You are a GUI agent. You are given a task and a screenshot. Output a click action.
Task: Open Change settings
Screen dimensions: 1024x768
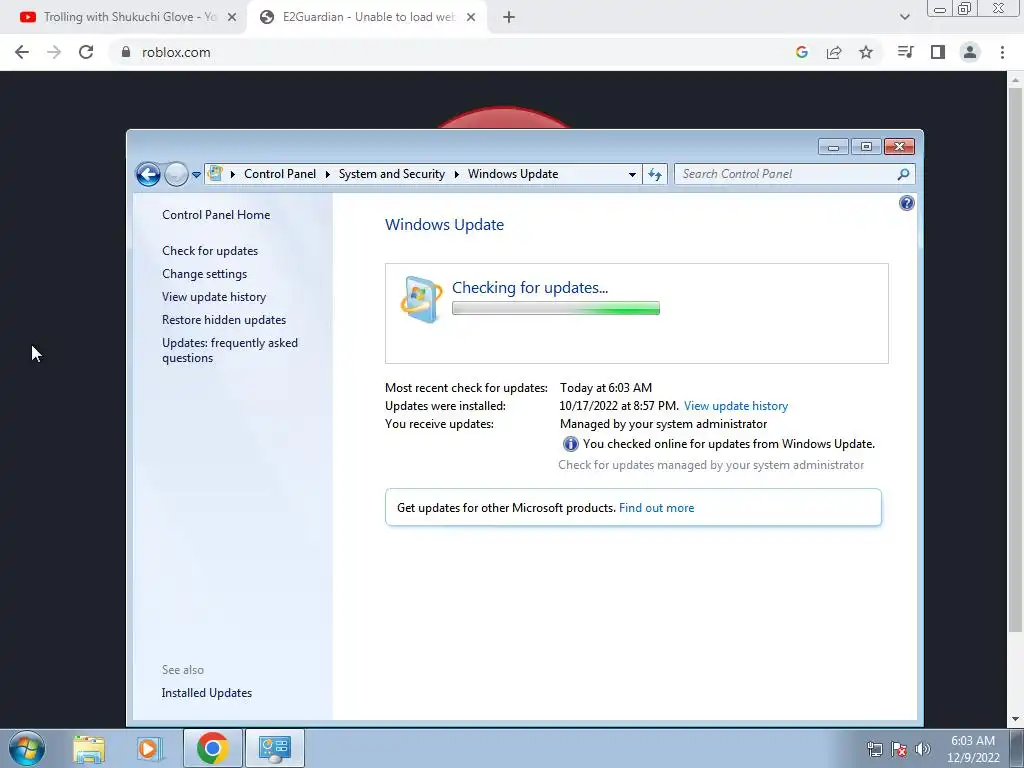click(x=204, y=274)
